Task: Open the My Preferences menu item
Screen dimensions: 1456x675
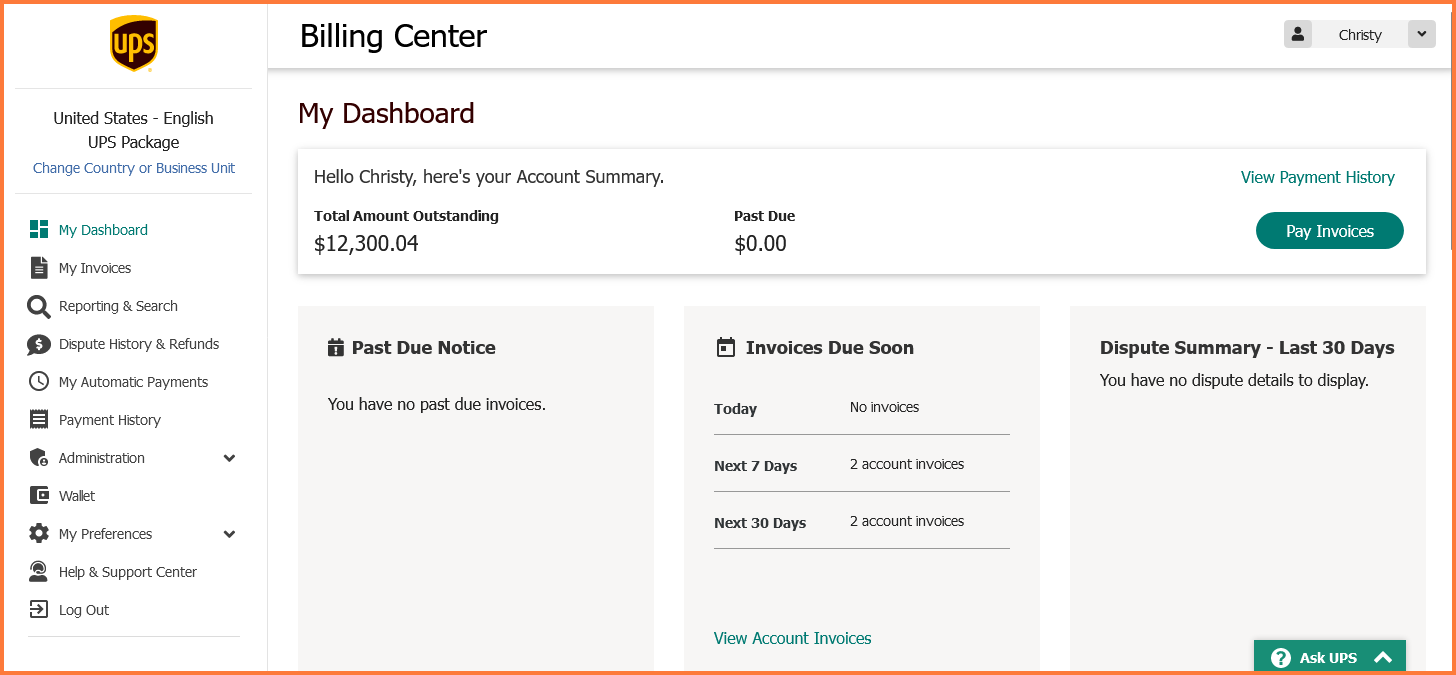Action: pos(105,534)
